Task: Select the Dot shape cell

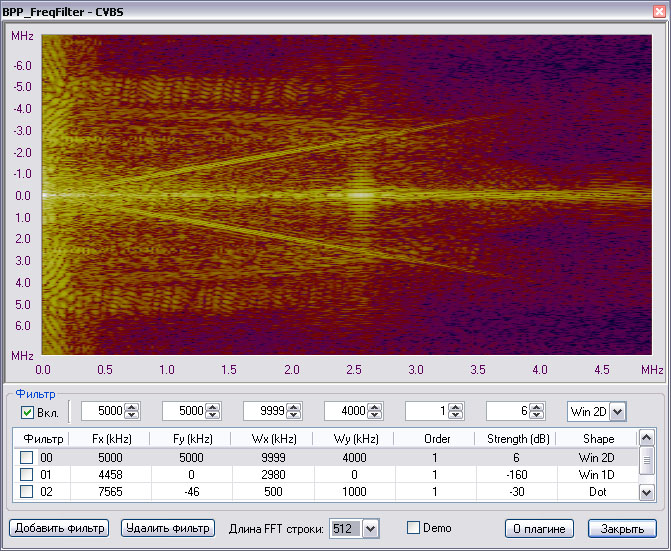Action: 597,492
